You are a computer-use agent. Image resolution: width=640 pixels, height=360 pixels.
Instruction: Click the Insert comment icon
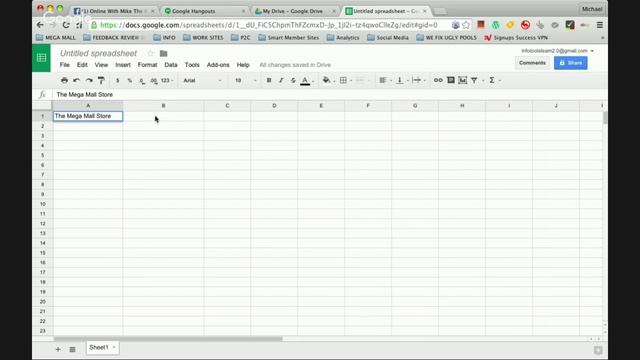(x=450, y=80)
